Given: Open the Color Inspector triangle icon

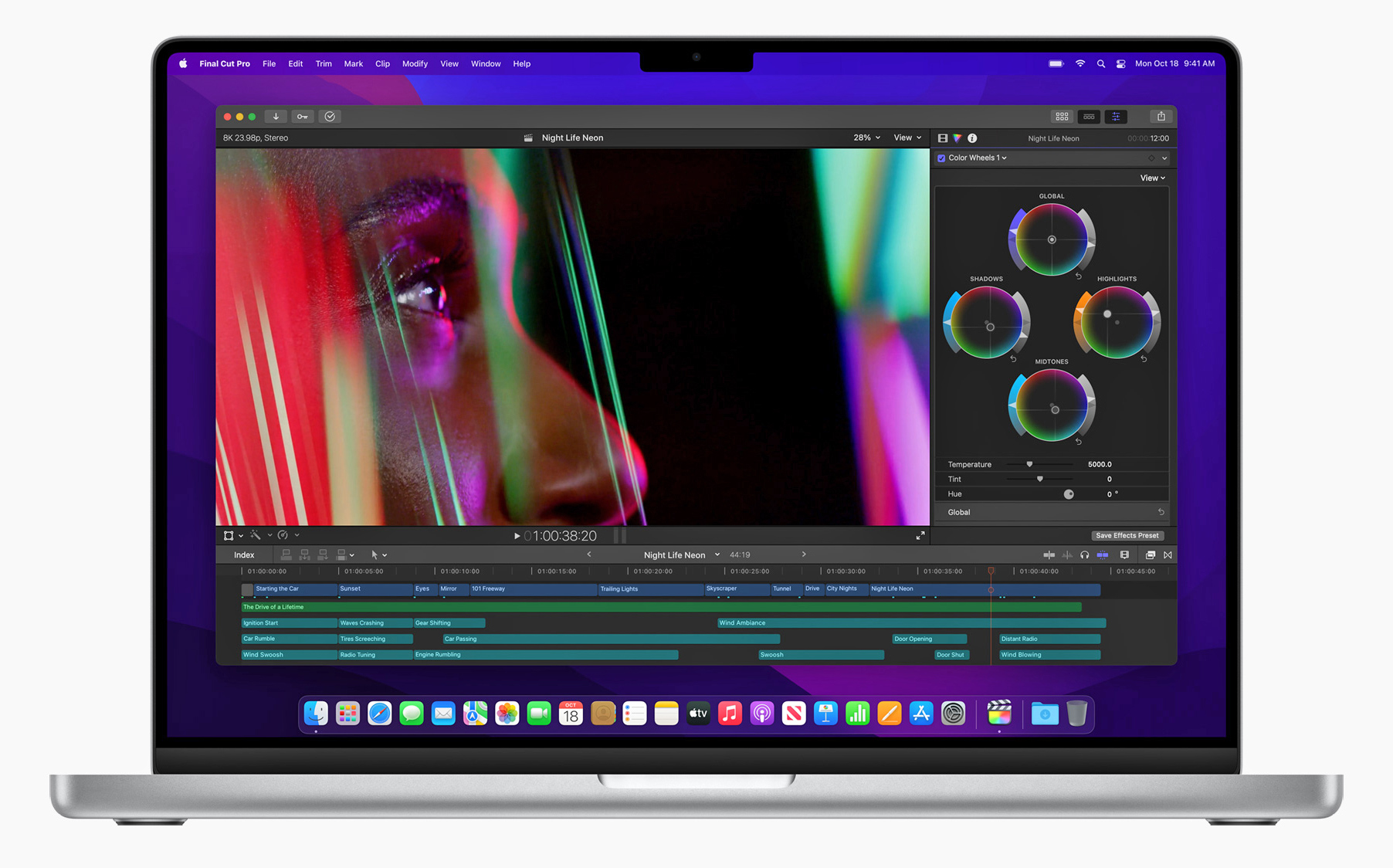Looking at the screenshot, I should 957,138.
